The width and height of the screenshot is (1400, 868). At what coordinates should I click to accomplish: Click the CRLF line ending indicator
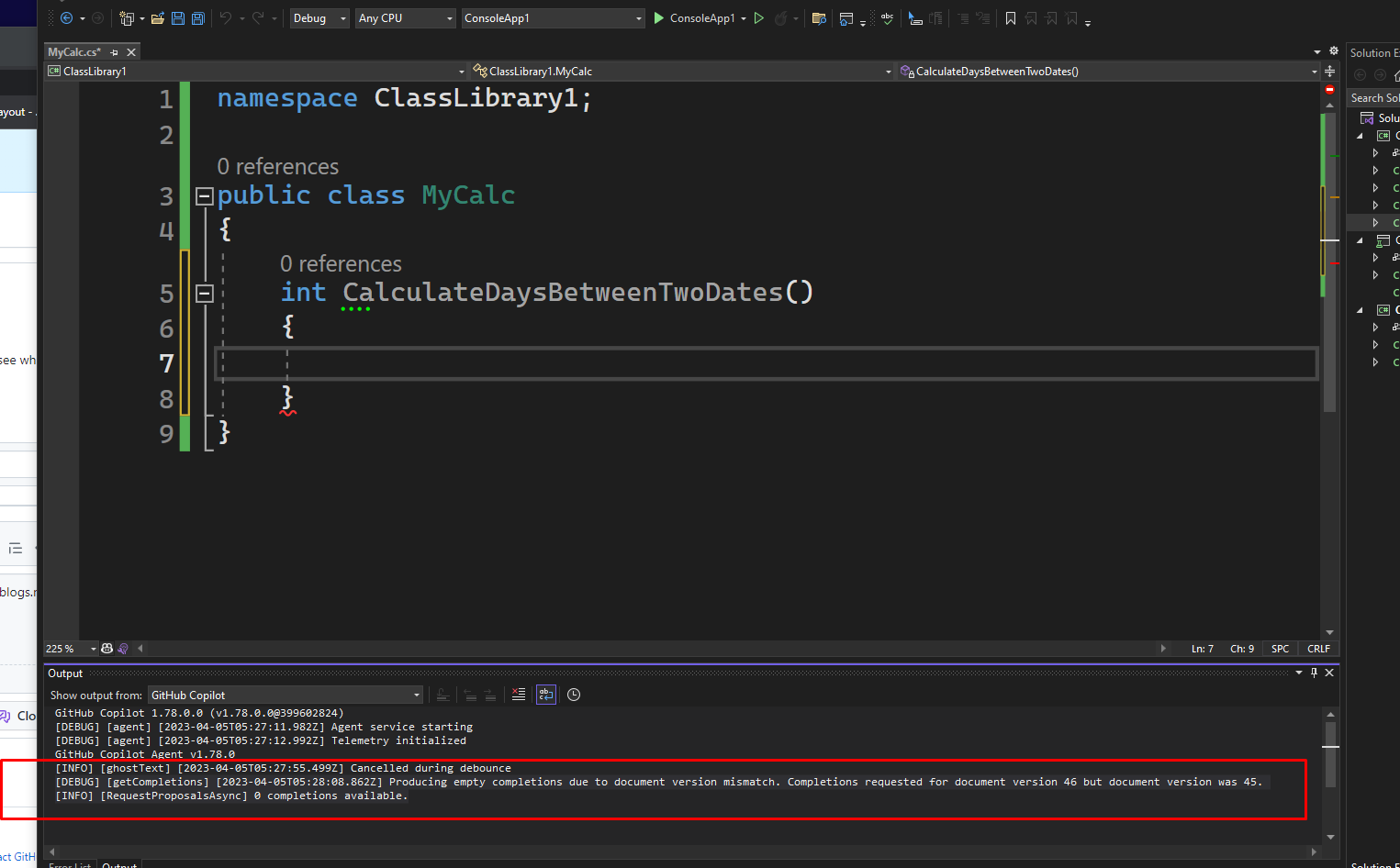(x=1318, y=649)
